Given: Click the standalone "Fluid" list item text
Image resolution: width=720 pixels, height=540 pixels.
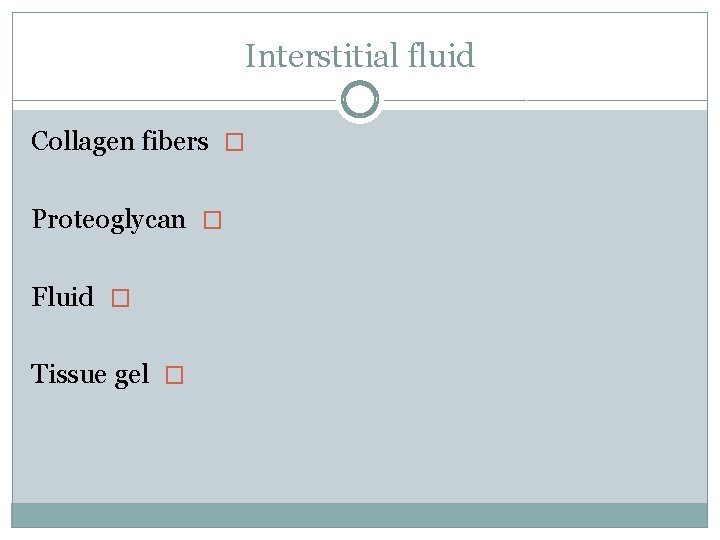Looking at the screenshot, I should tap(63, 297).
